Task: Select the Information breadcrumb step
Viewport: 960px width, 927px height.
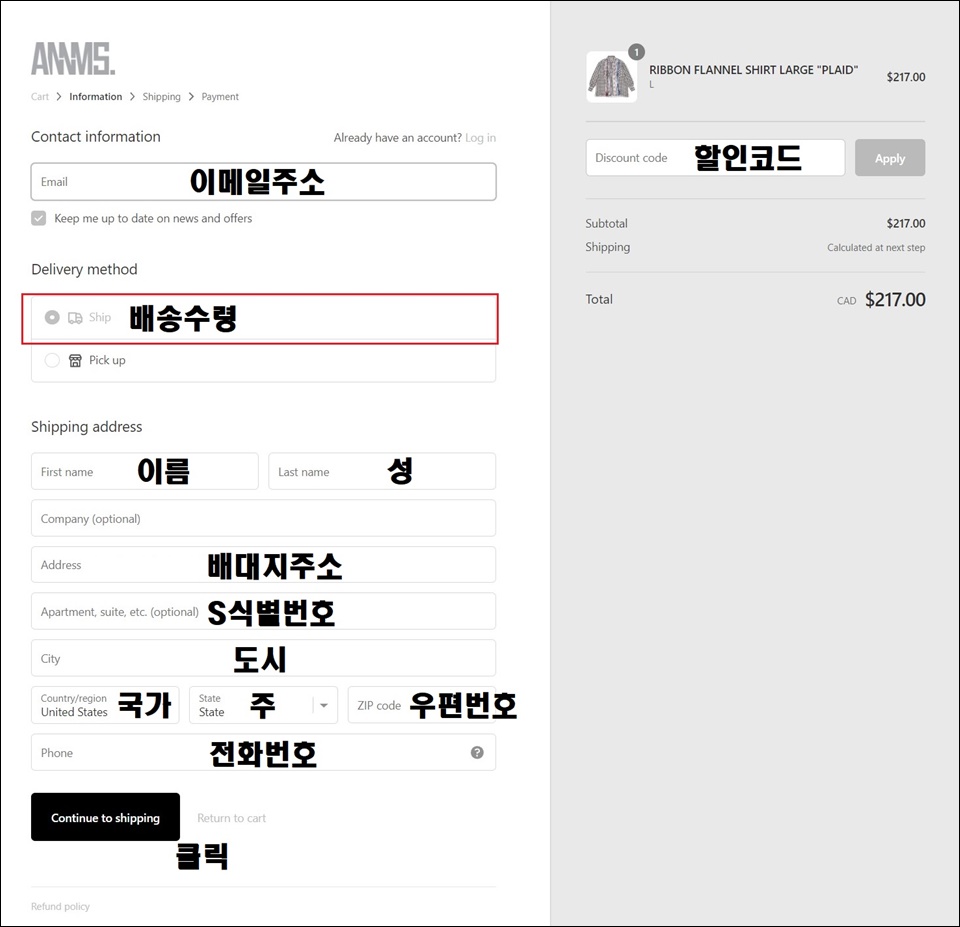Action: 96,97
